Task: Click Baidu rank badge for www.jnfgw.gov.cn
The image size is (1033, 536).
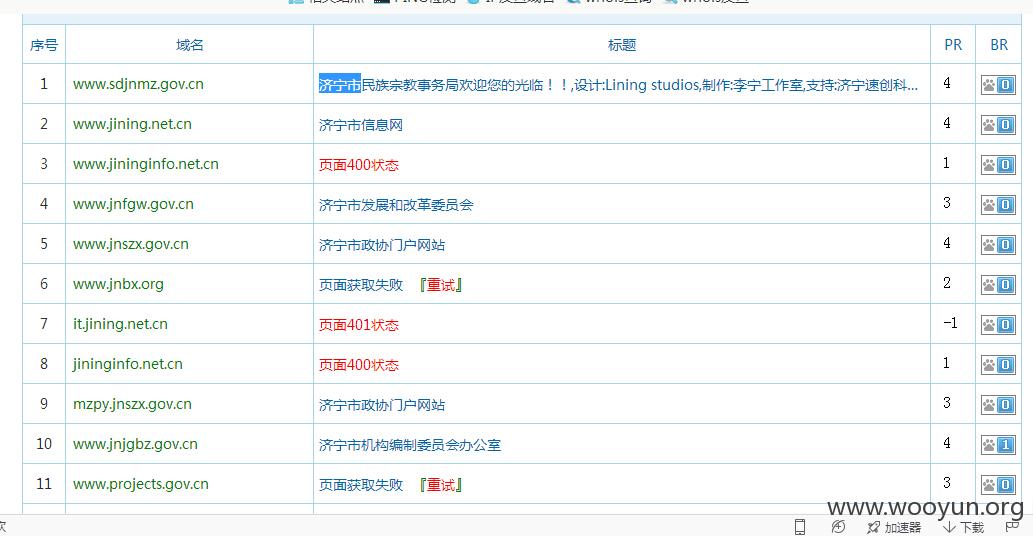Action: pyautogui.click(x=998, y=205)
